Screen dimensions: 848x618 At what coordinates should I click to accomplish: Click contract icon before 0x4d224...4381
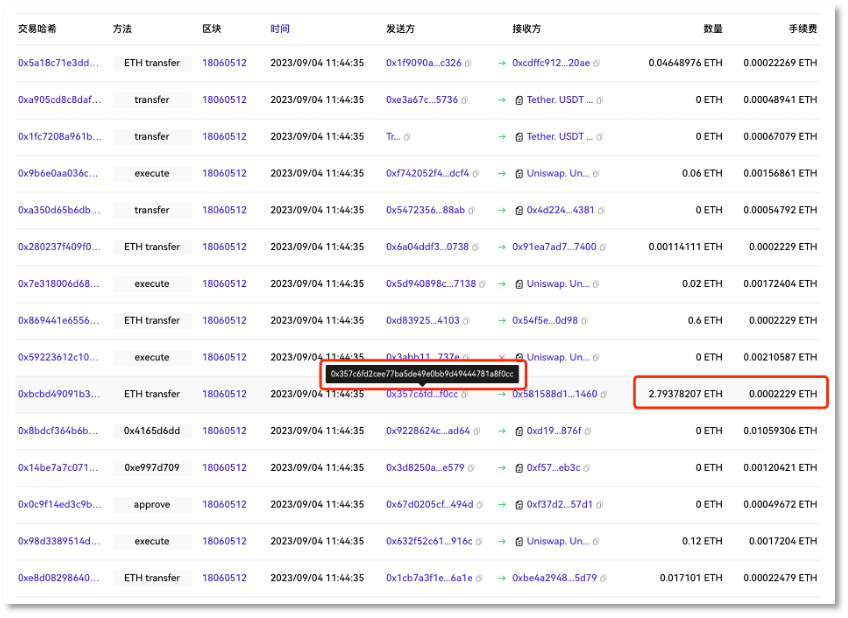(519, 210)
